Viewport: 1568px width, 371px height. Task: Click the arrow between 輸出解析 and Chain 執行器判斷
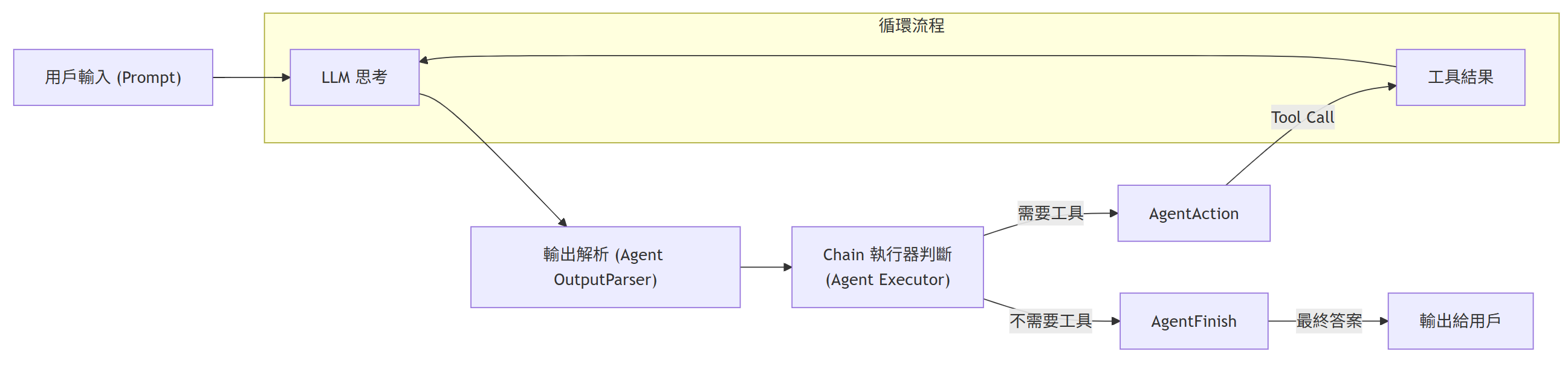point(765,267)
